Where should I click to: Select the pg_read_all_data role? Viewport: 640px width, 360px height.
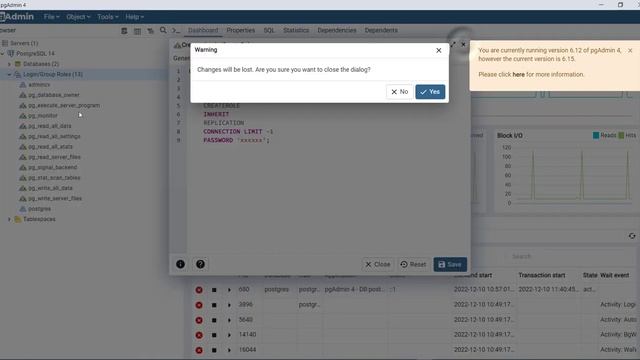(x=49, y=126)
